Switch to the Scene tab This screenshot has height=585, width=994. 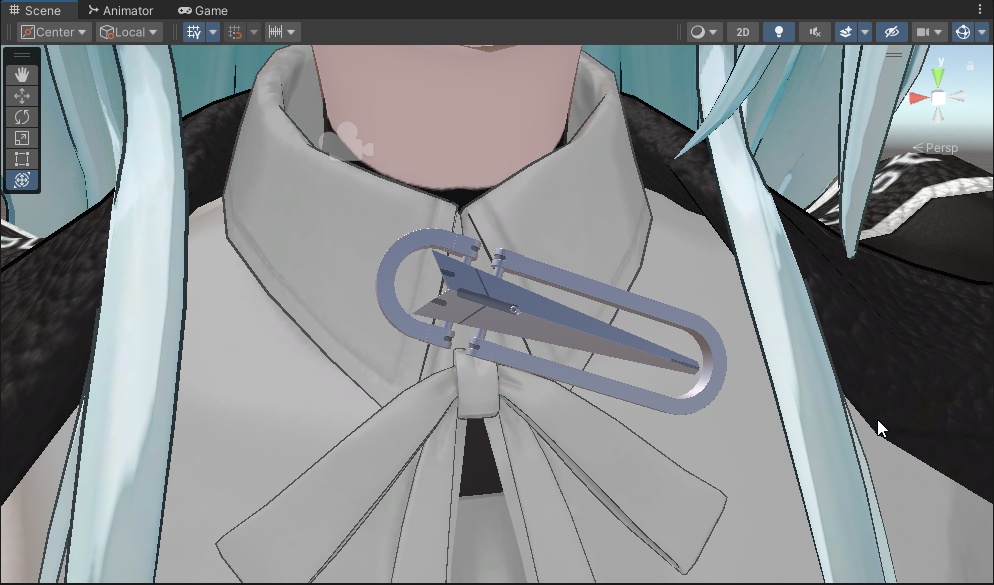(36, 10)
